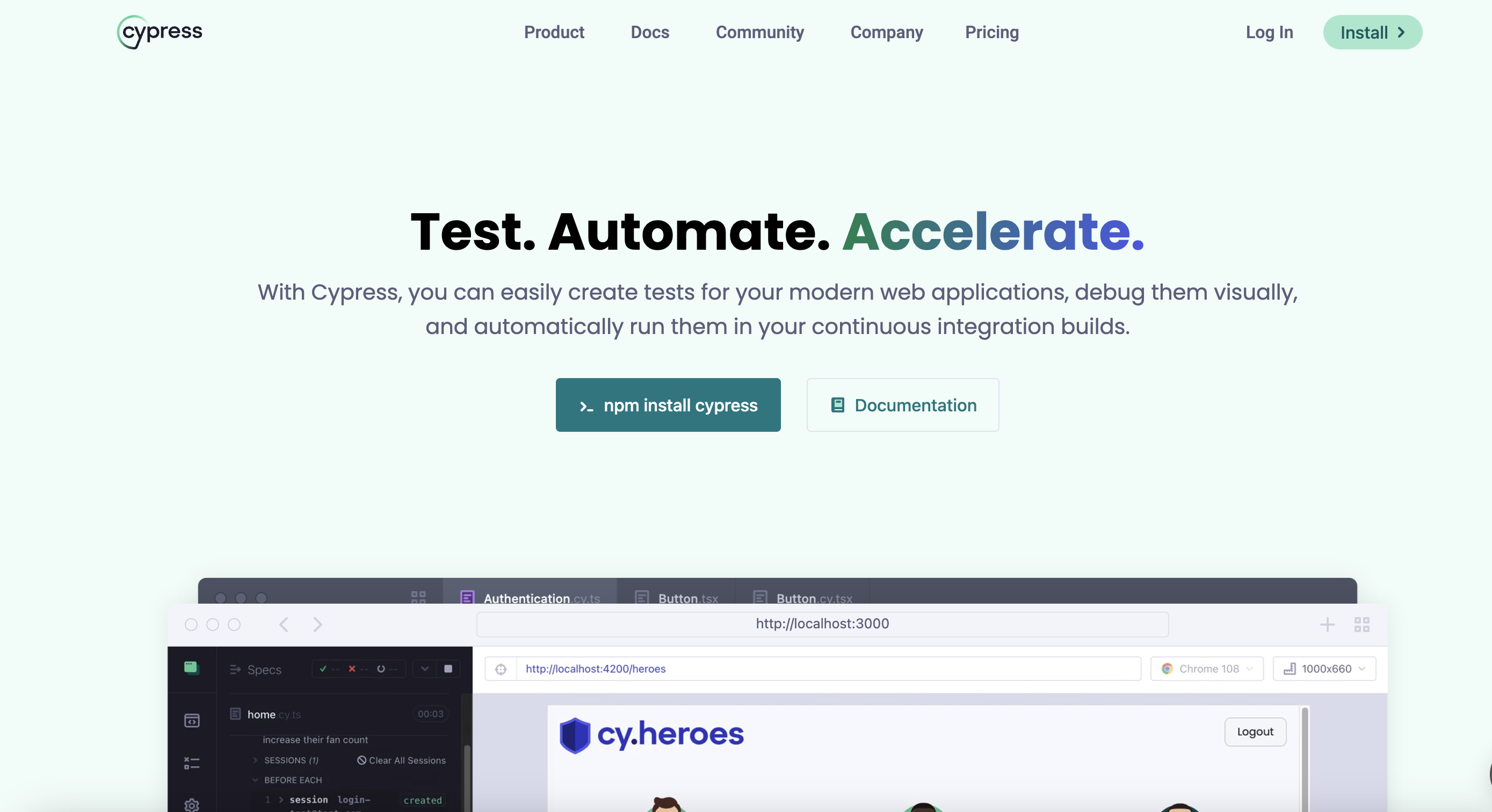Open the Docs menu
1492x812 pixels.
click(650, 32)
